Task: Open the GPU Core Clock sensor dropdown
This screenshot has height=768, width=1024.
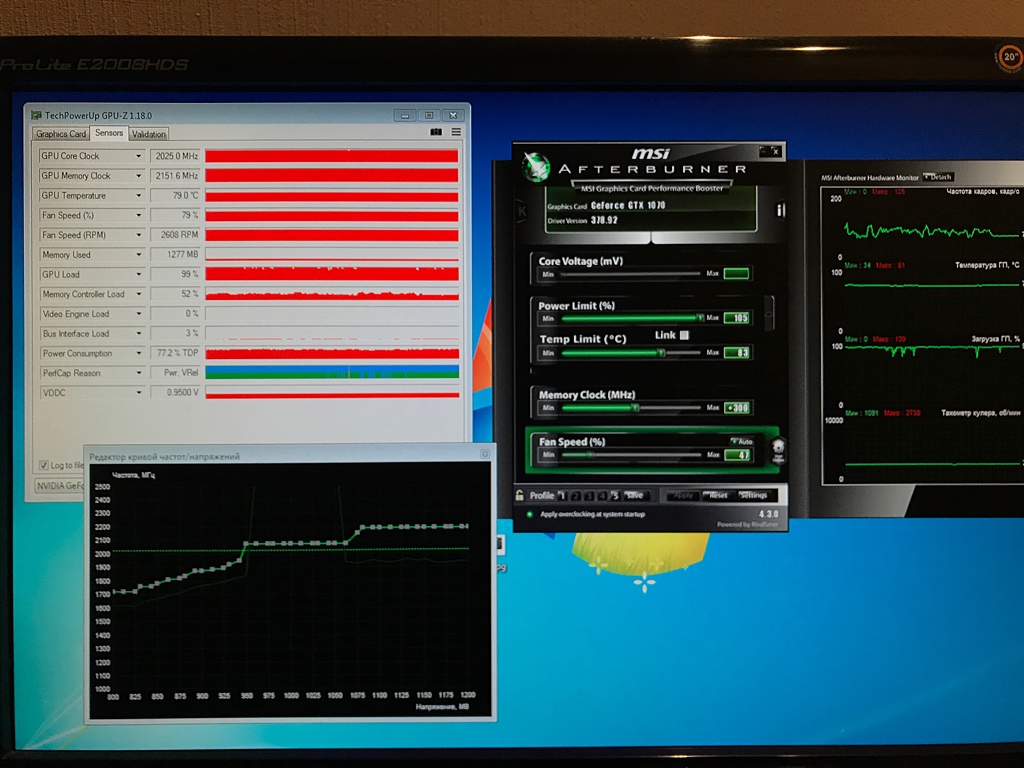Action: click(x=138, y=156)
